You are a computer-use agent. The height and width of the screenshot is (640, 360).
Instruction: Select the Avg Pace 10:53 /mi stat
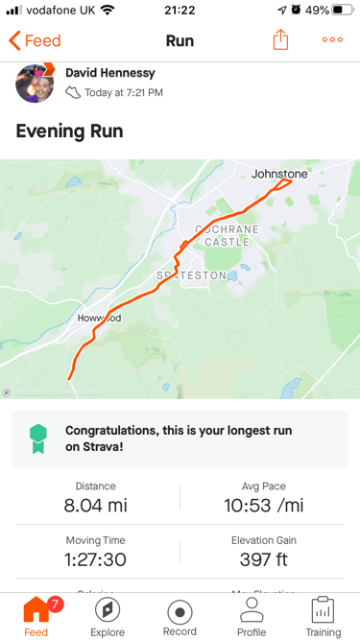coord(264,498)
